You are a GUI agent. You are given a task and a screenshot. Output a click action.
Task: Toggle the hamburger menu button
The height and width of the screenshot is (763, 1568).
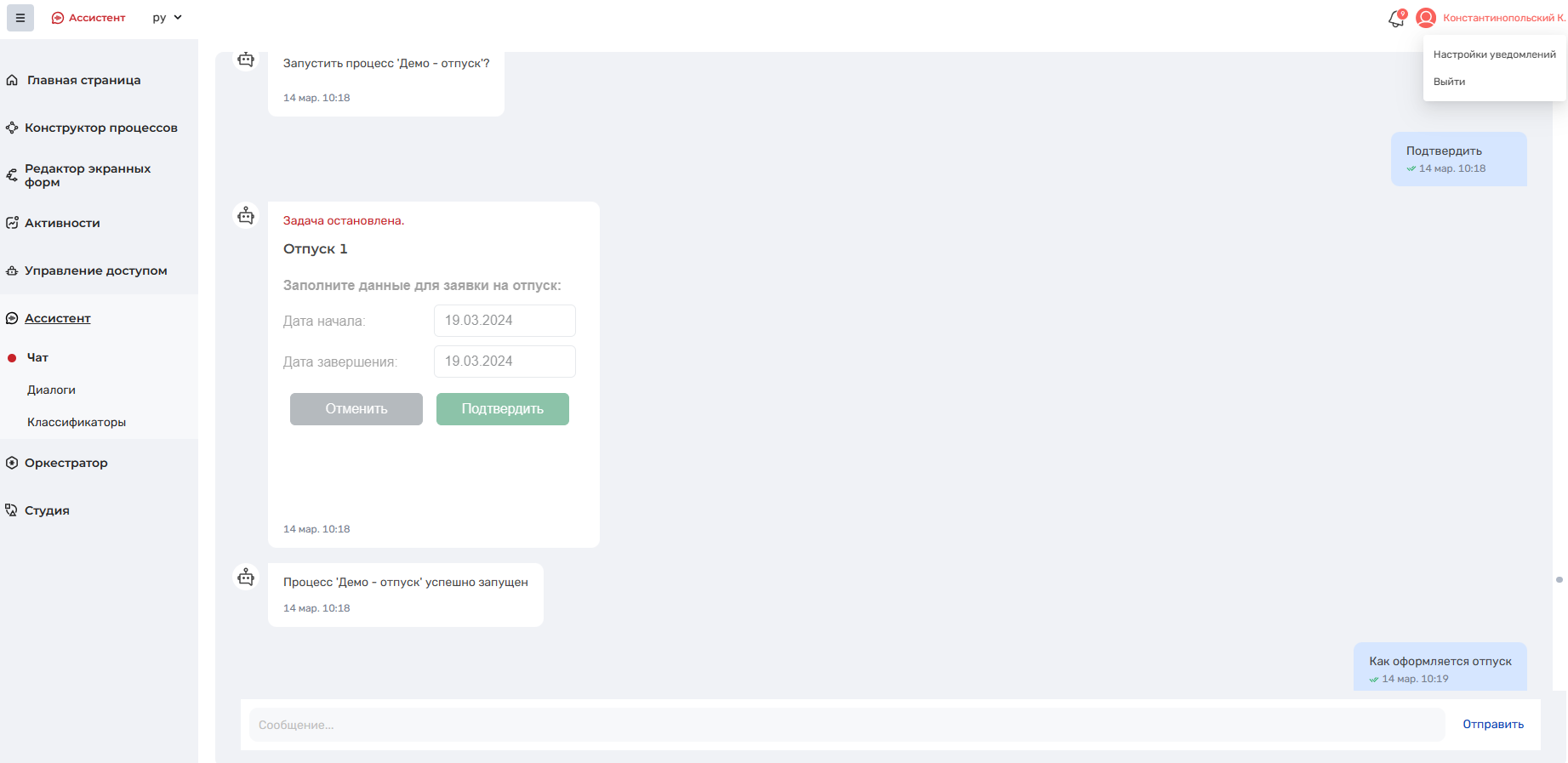coord(20,18)
